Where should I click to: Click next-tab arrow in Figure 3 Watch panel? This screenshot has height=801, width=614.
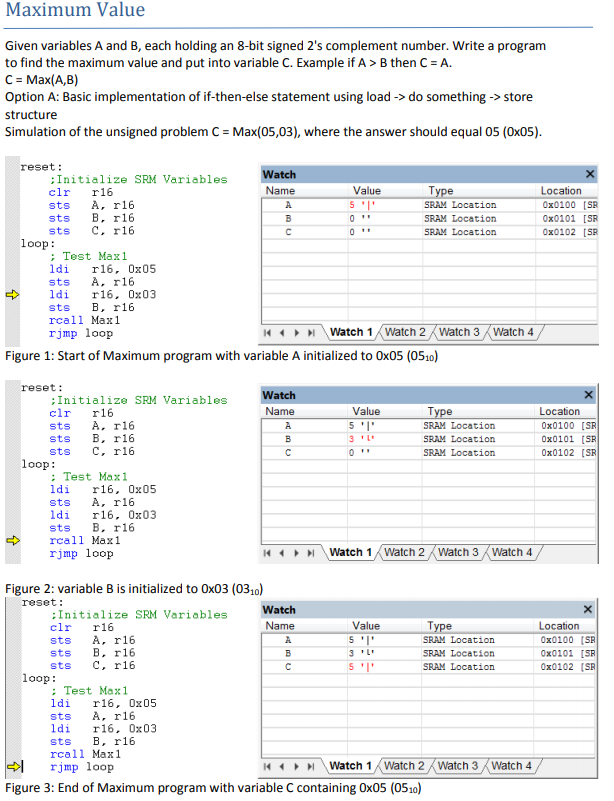coord(297,766)
